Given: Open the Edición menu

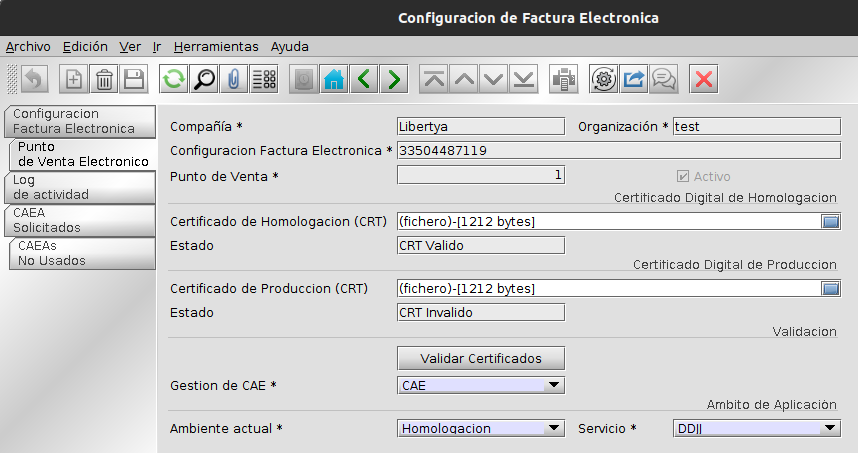Looking at the screenshot, I should tap(85, 47).
